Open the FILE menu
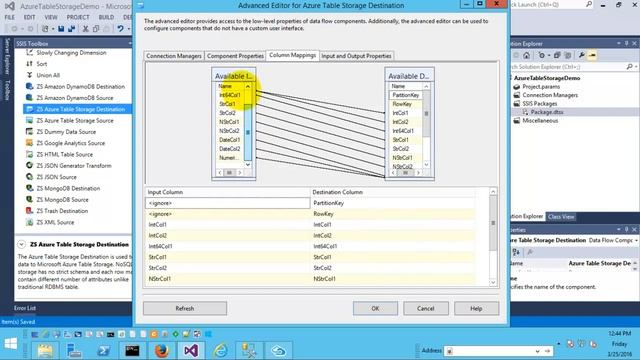The width and height of the screenshot is (640, 360). pos(9,18)
